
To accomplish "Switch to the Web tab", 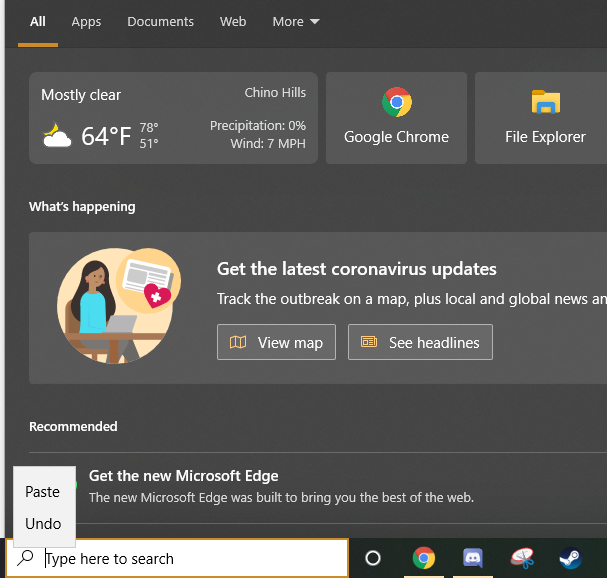I will point(233,22).
